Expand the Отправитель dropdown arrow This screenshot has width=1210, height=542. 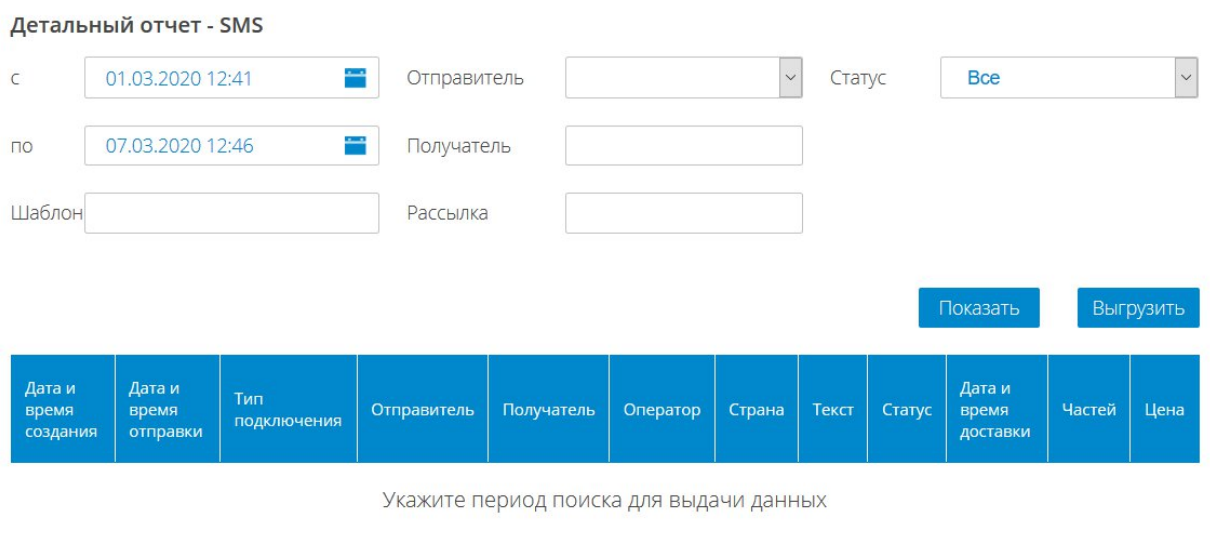[x=790, y=78]
